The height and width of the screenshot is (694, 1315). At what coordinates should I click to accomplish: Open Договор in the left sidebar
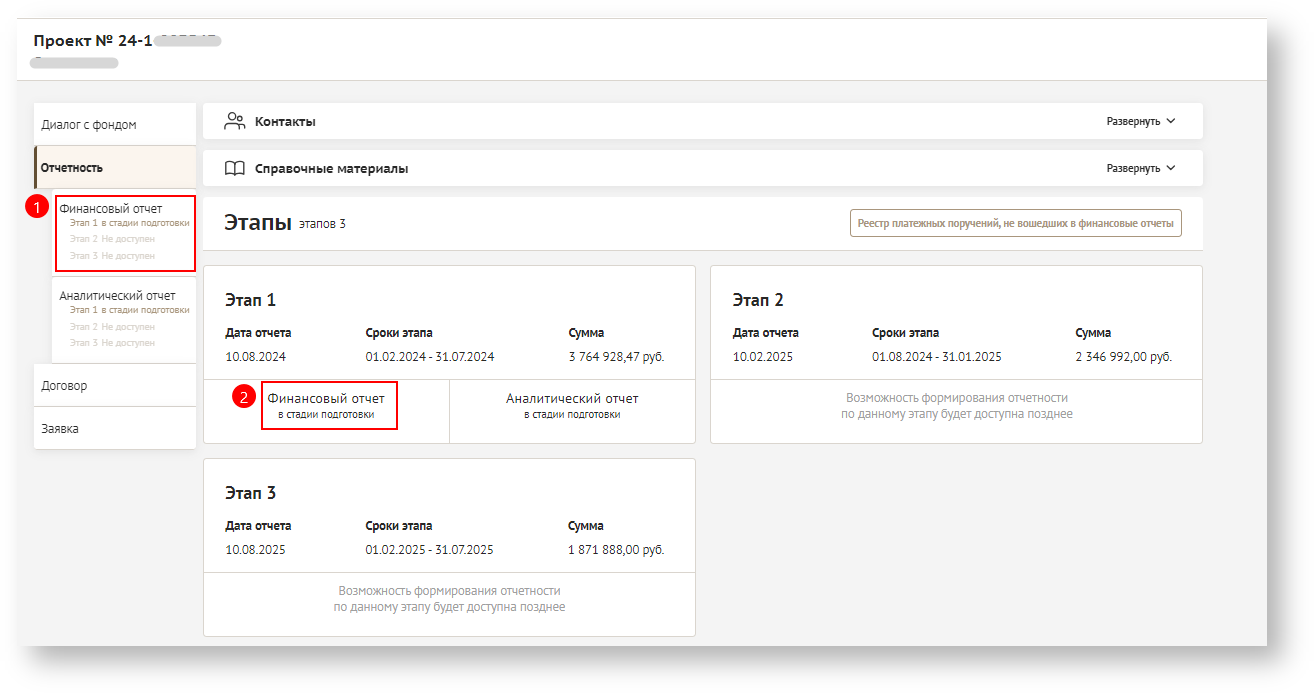(64, 385)
